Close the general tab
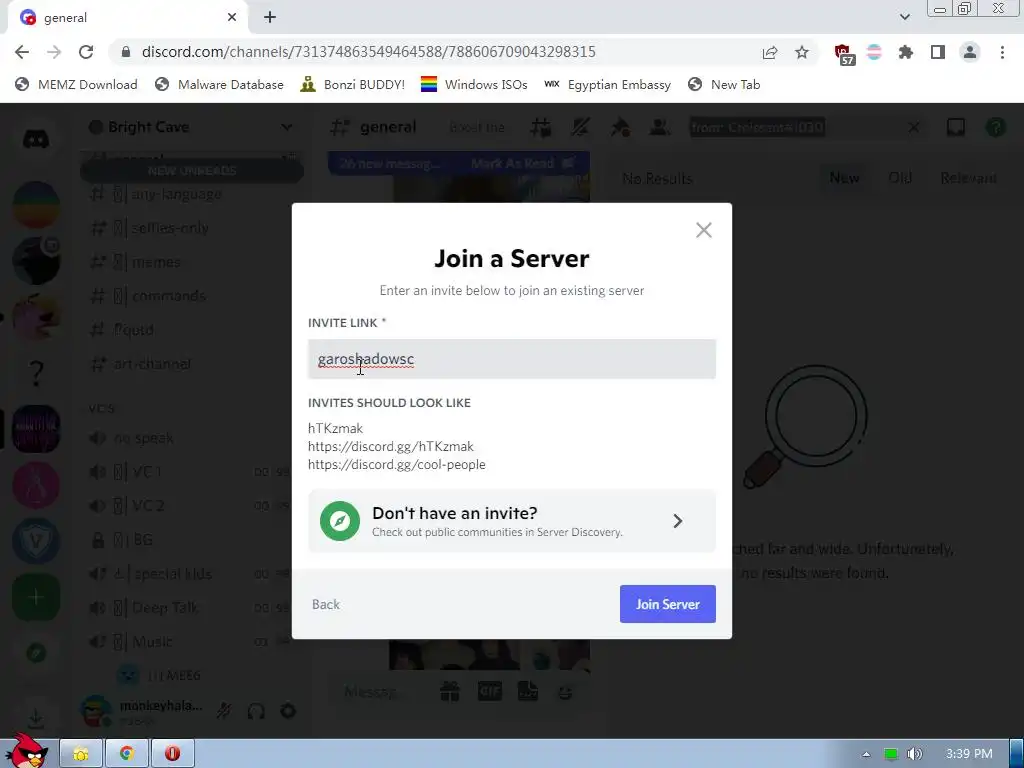This screenshot has width=1024, height=768. (x=232, y=18)
